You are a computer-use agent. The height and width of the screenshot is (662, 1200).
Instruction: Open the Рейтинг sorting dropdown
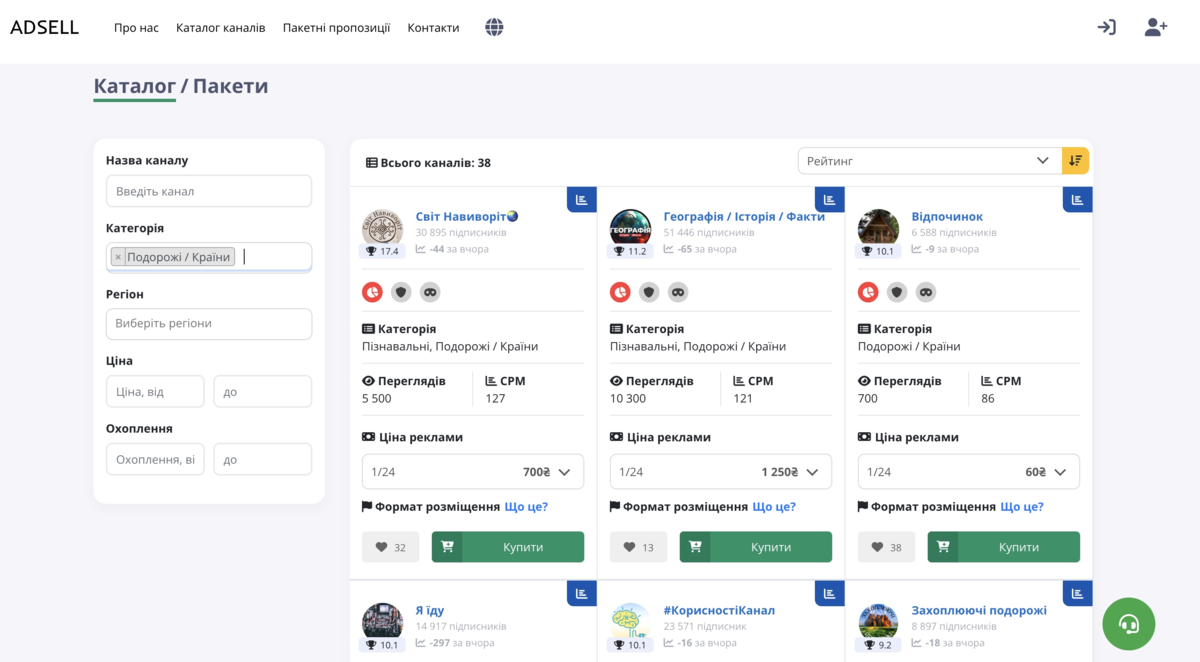click(x=929, y=161)
